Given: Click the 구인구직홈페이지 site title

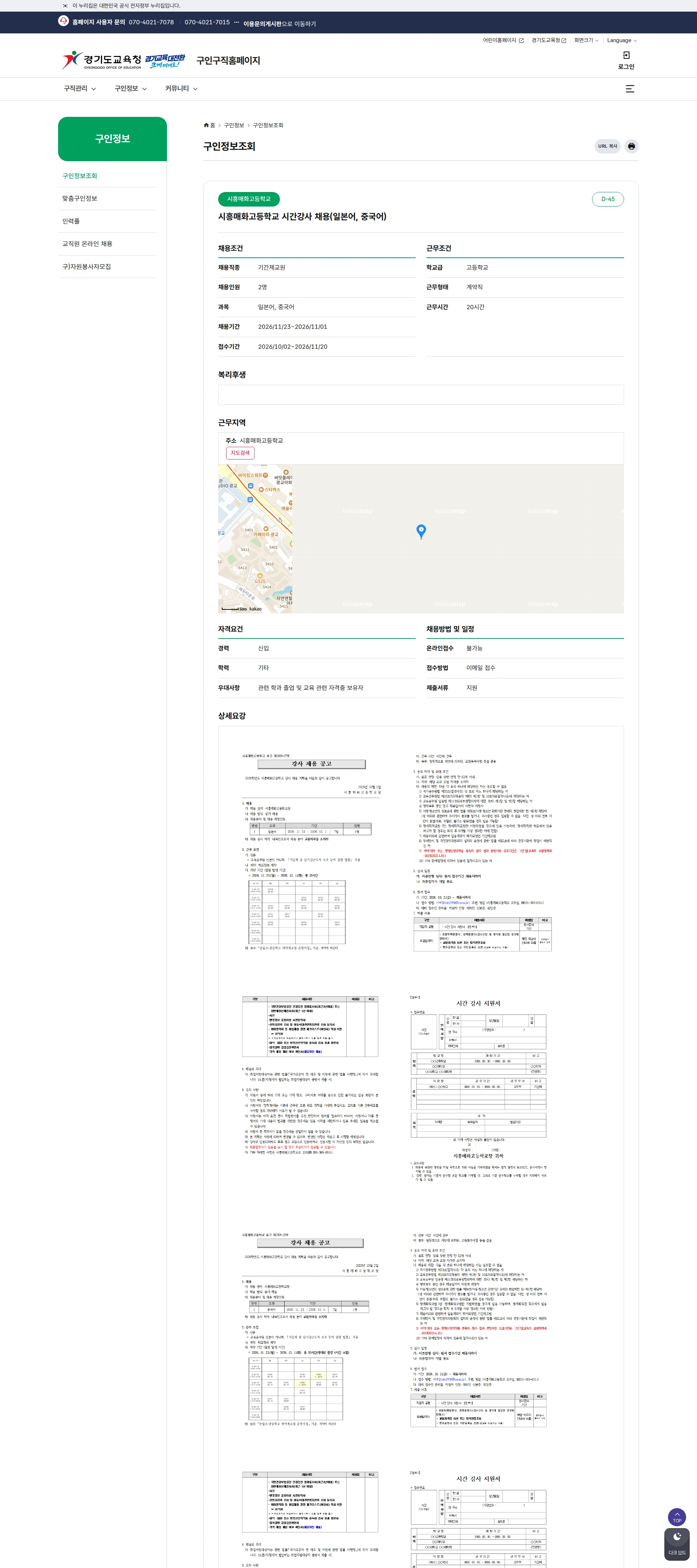Looking at the screenshot, I should tap(228, 60).
